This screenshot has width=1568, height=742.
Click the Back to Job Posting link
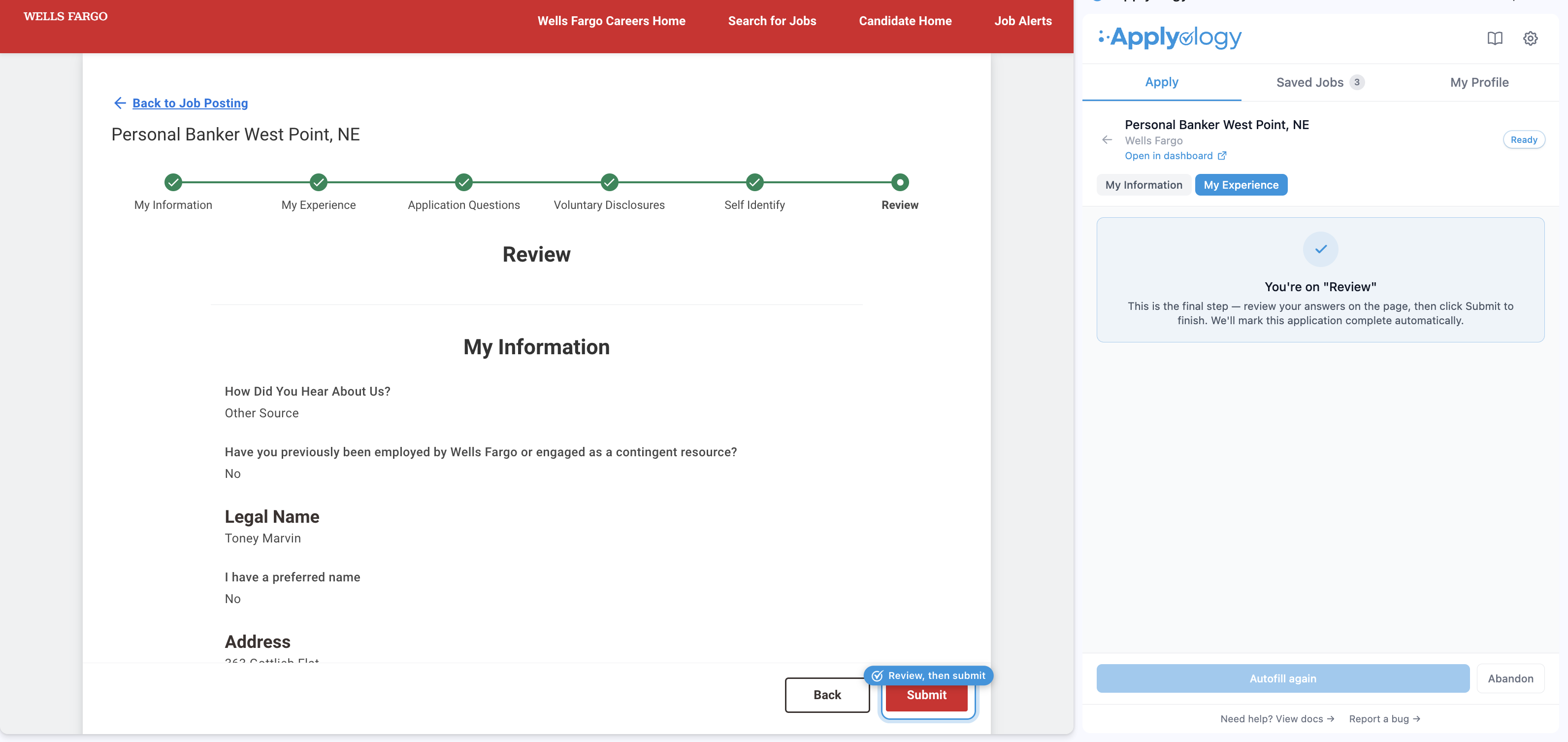[x=190, y=103]
